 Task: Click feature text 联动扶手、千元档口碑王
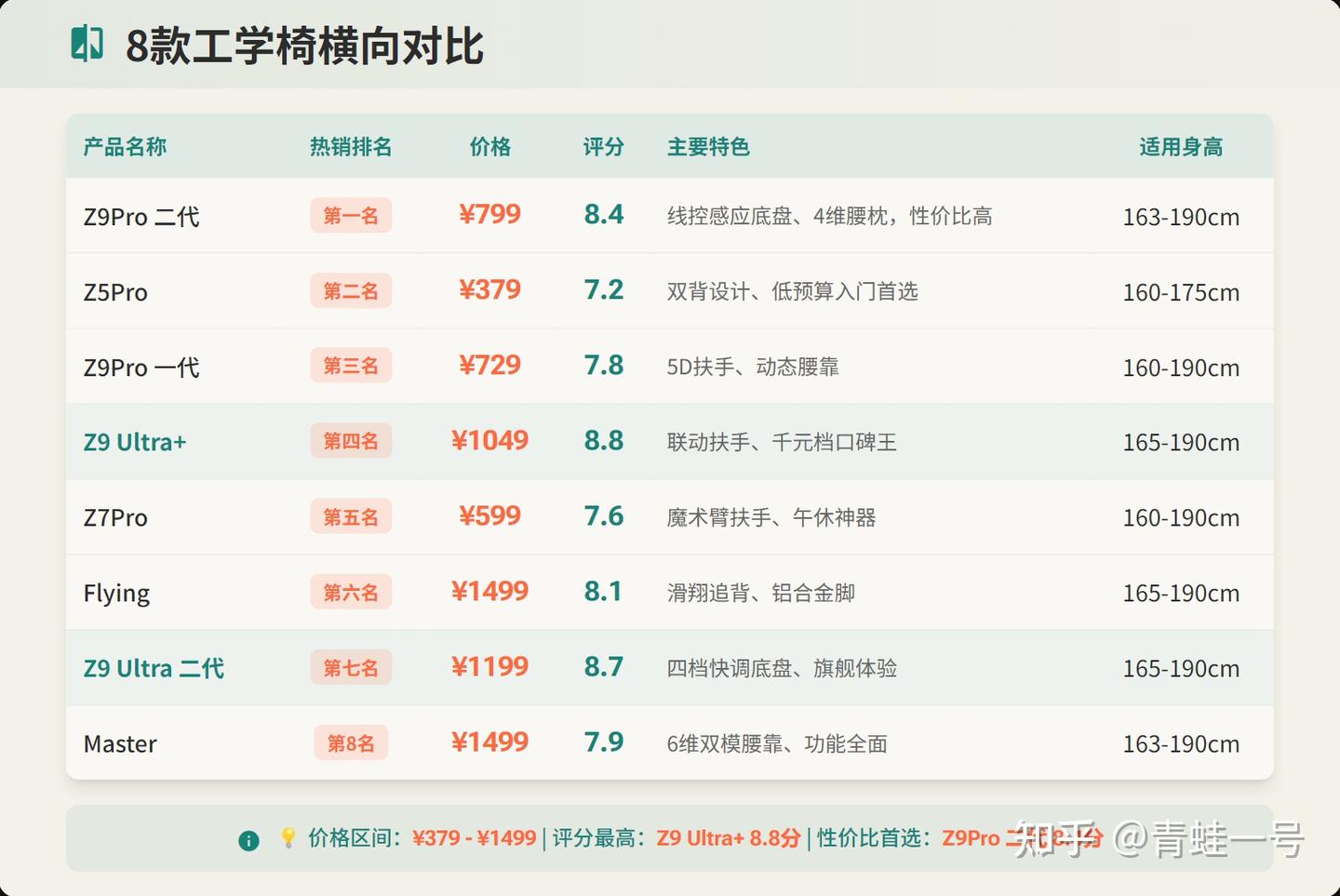[782, 442]
